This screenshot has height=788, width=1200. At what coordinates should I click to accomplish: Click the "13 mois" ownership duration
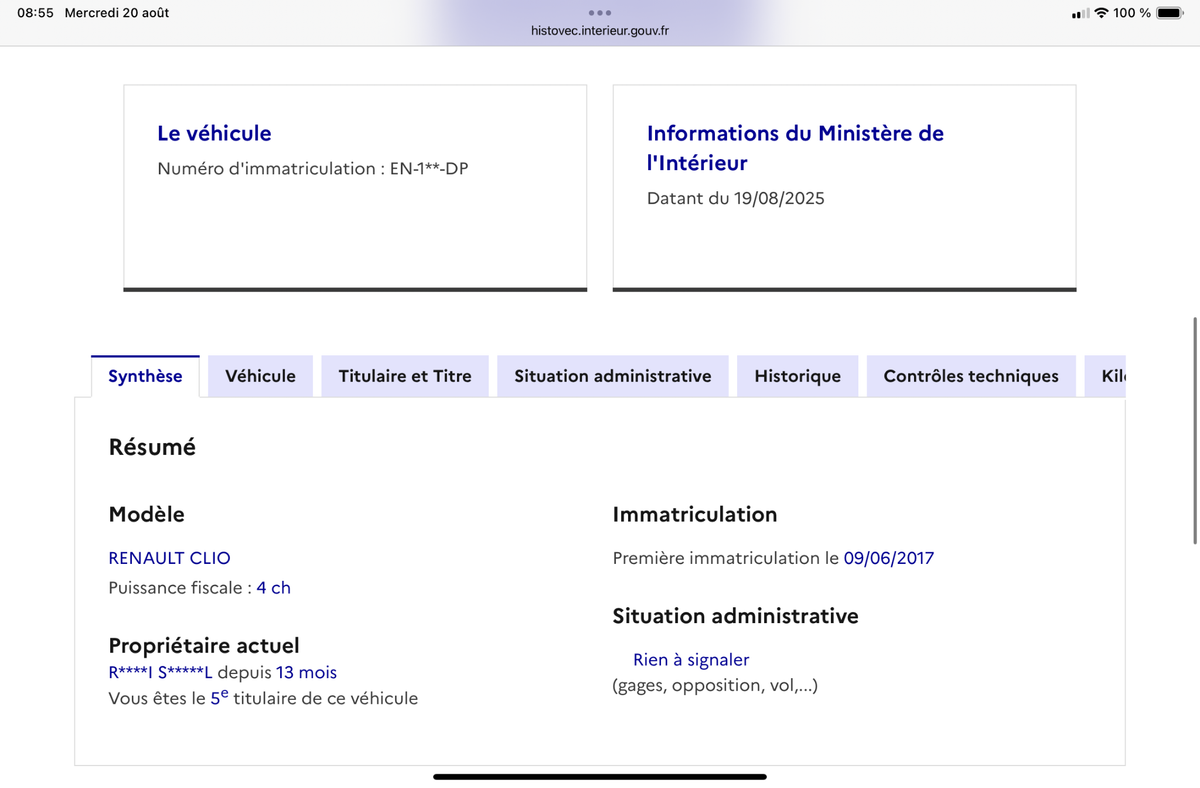306,673
